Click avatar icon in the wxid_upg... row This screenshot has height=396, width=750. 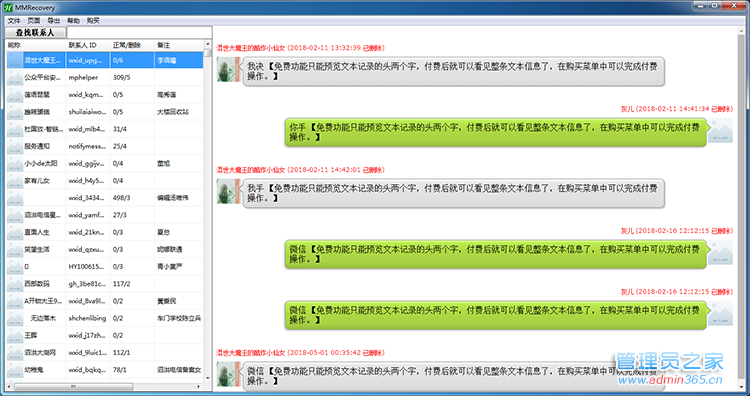(15, 60)
